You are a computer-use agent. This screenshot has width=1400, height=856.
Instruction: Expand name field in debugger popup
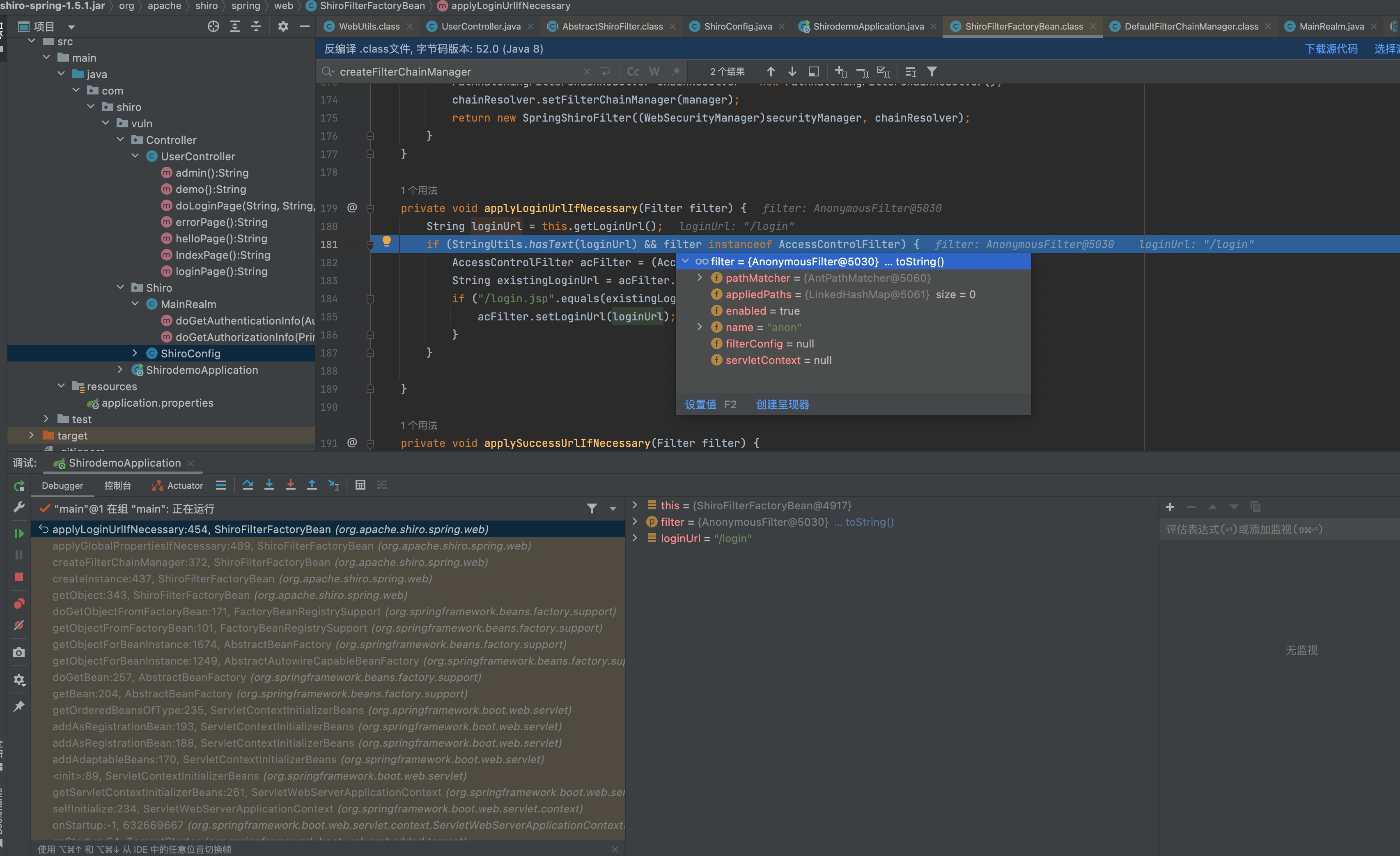click(x=700, y=327)
